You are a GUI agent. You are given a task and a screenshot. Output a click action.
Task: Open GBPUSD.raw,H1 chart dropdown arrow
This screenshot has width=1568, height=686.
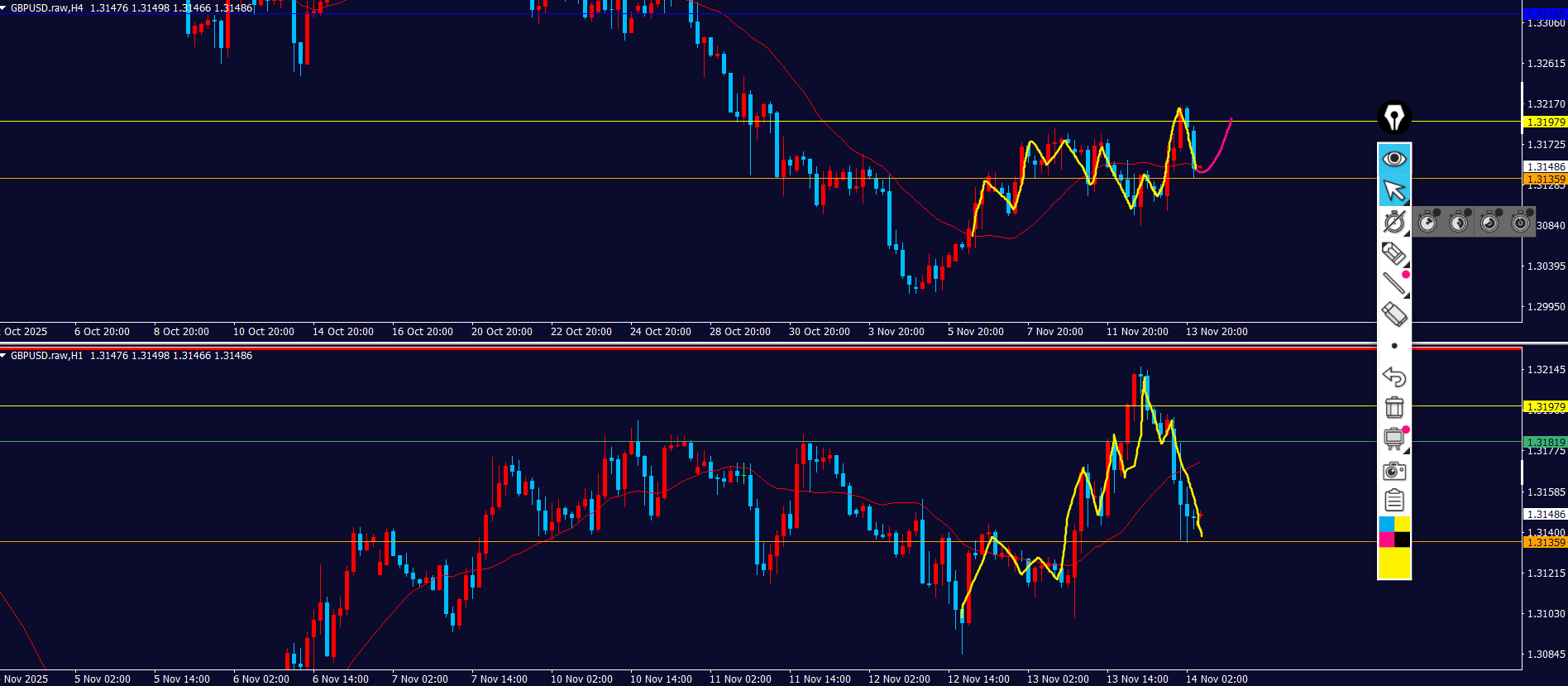click(4, 356)
